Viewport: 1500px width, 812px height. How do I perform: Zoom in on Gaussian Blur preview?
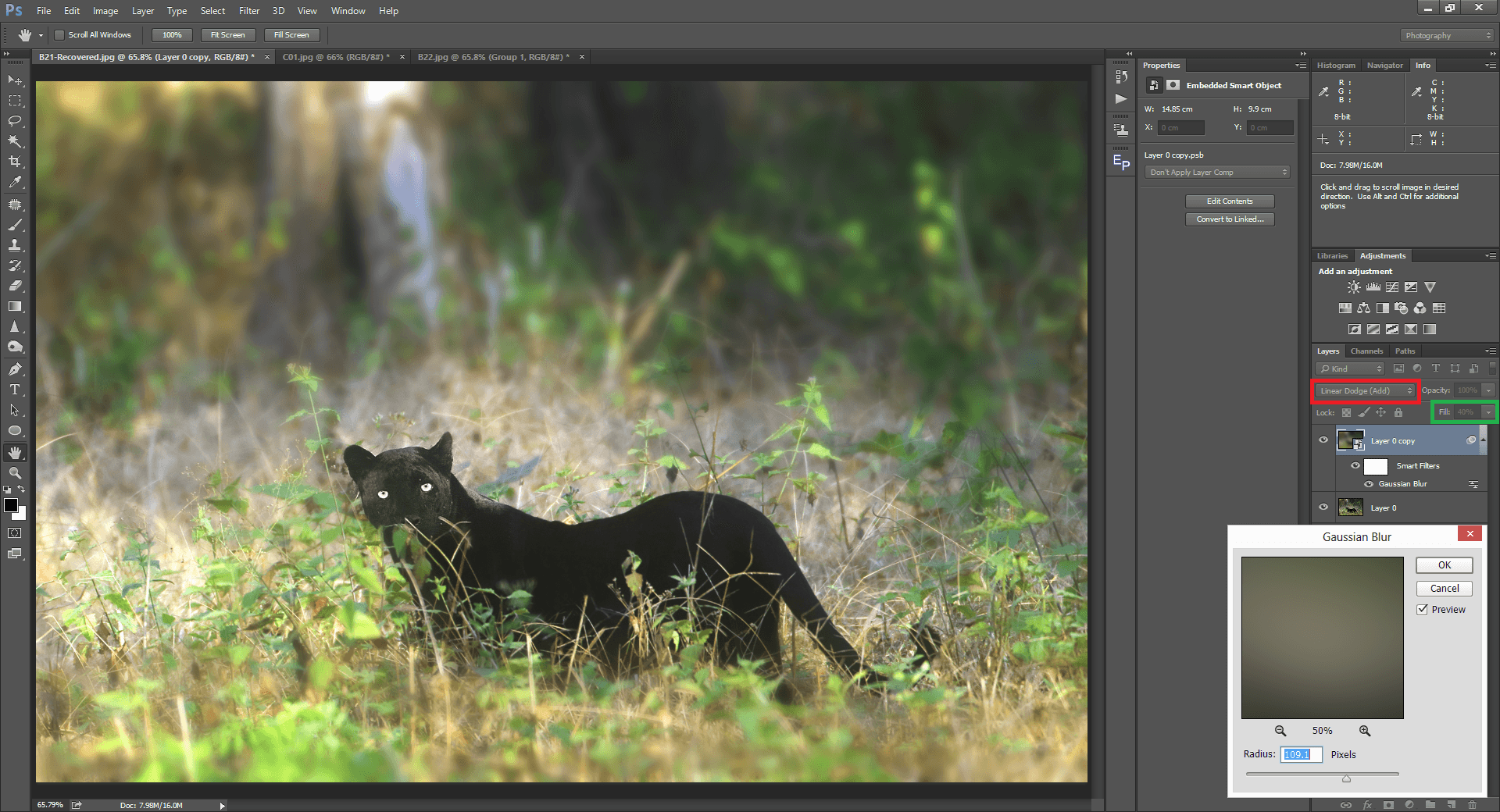pyautogui.click(x=1365, y=731)
